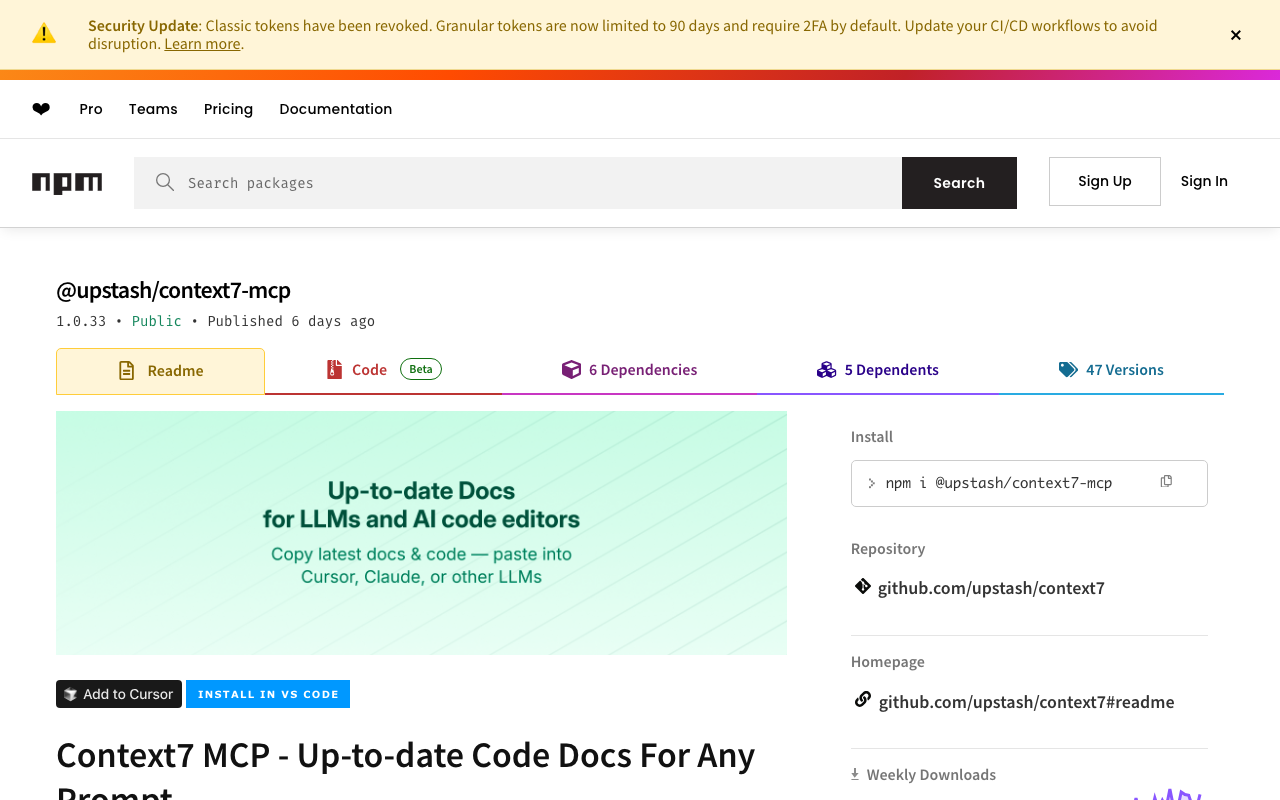Click the blue tags Versions icon

point(1068,370)
